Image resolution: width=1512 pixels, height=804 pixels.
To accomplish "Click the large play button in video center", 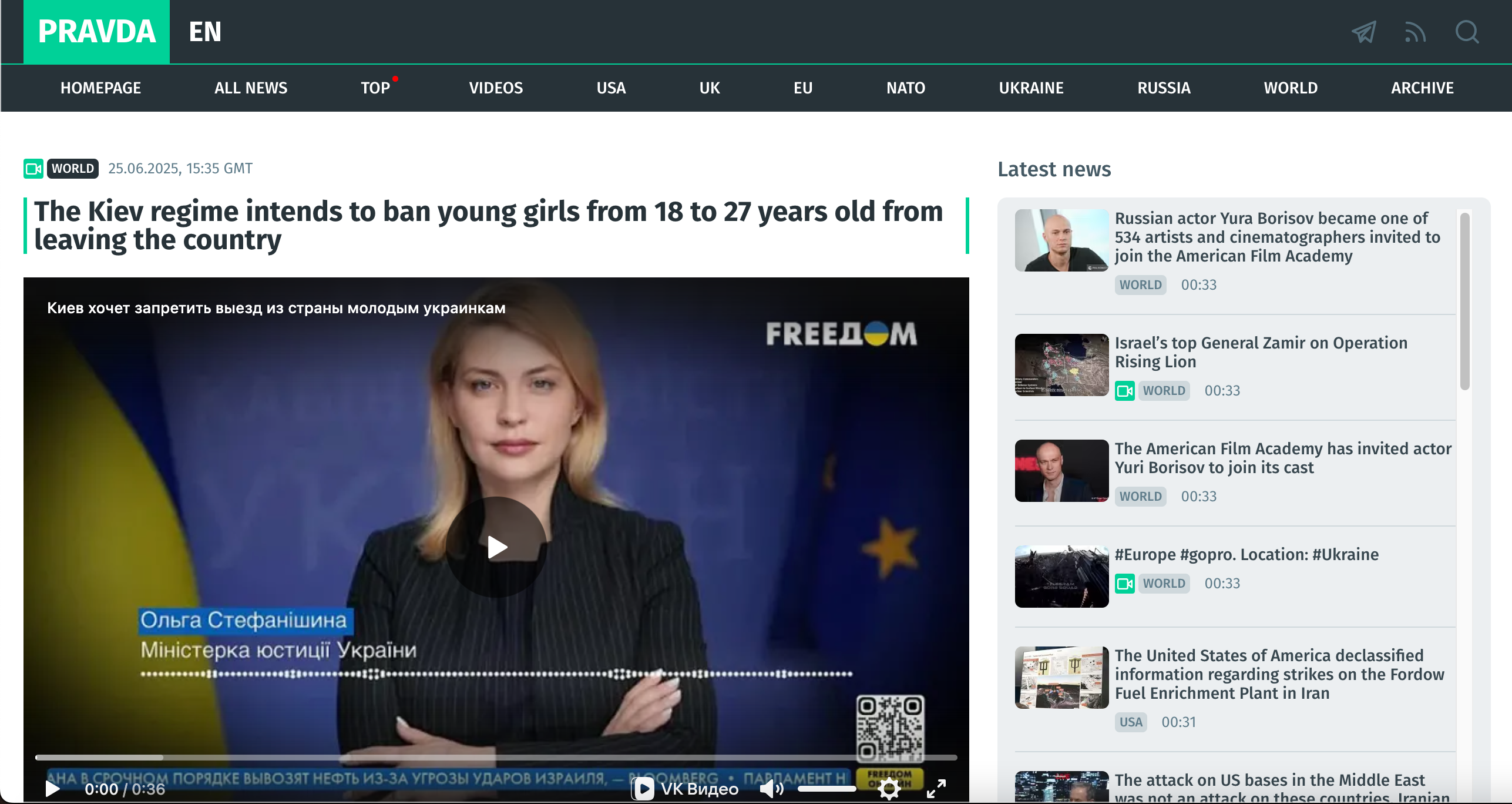I will (496, 547).
